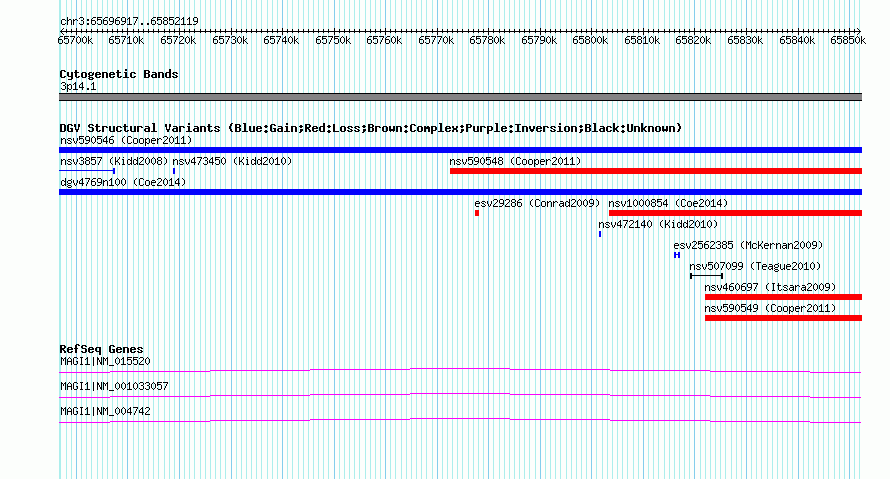The width and height of the screenshot is (890, 479).
Task: Click the chr3:65696917..65852119 region label
Action: pos(129,21)
